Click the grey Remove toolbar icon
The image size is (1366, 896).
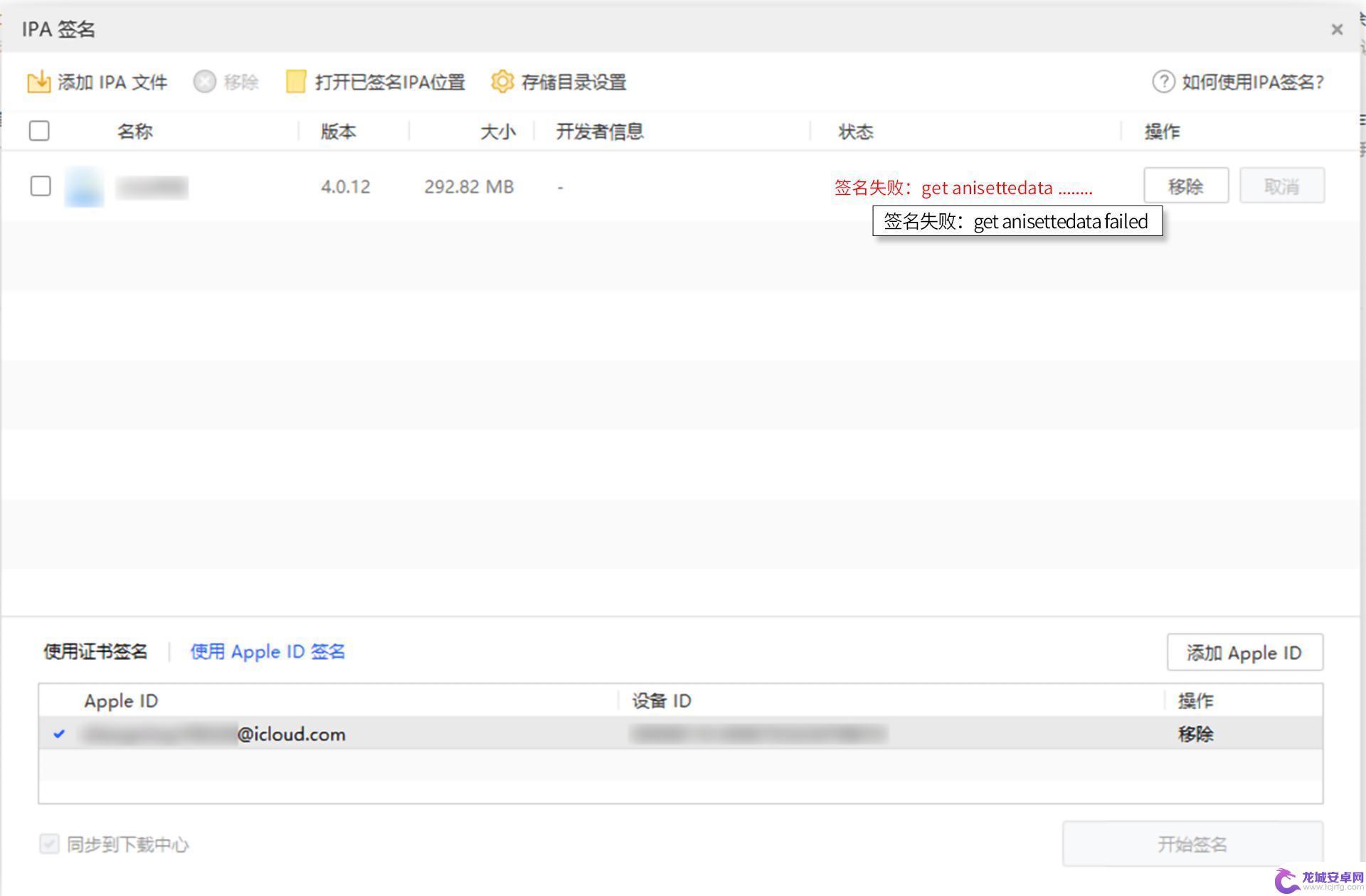pyautogui.click(x=204, y=82)
